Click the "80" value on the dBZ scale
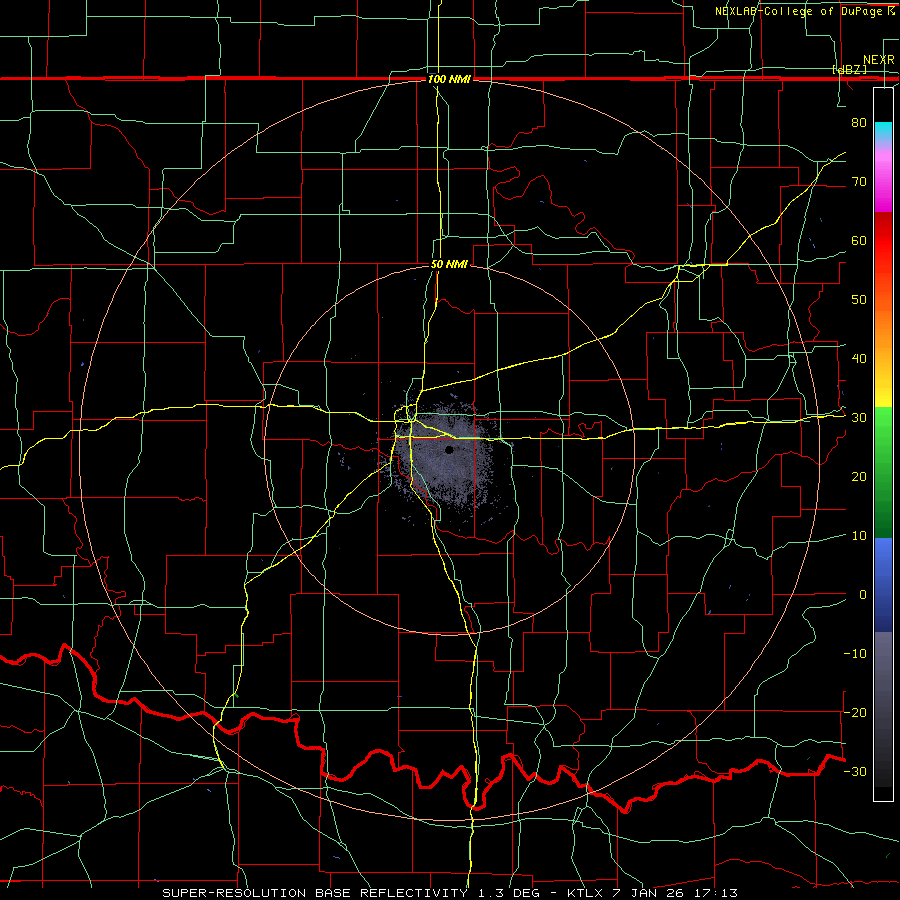Viewport: 900px width, 900px height. pos(859,123)
